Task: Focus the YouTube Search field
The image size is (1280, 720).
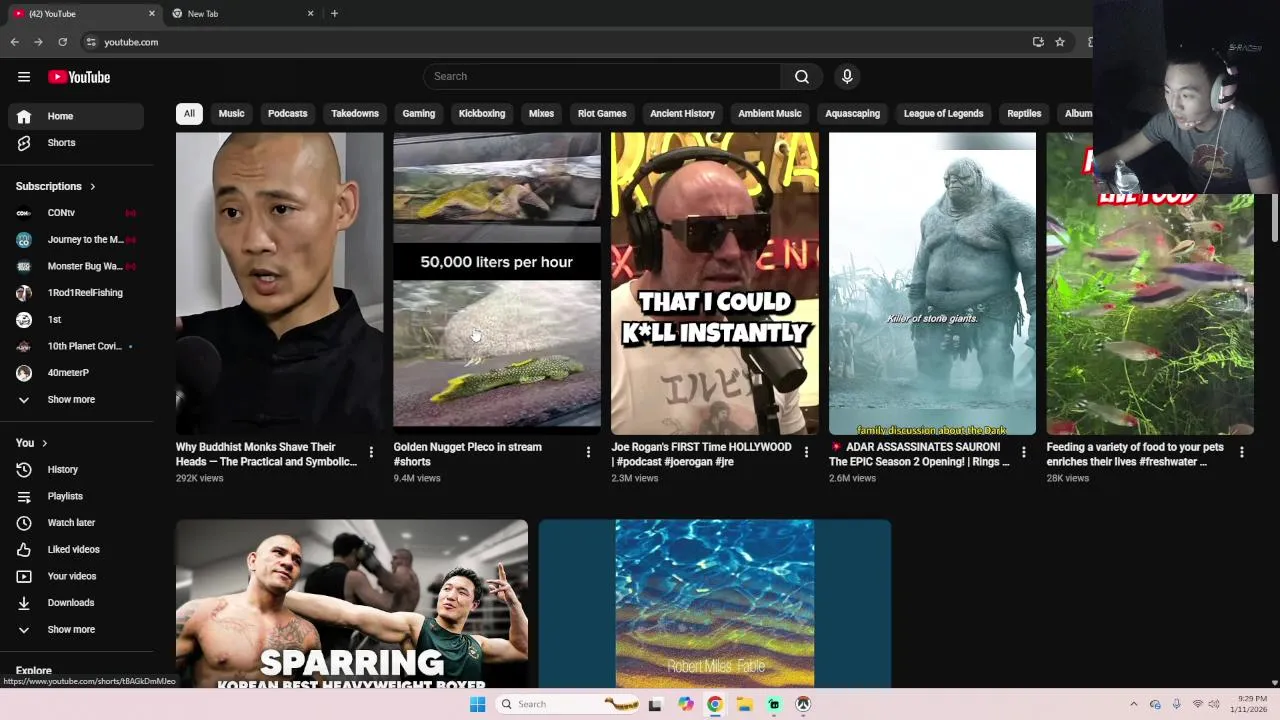Action: coord(603,76)
